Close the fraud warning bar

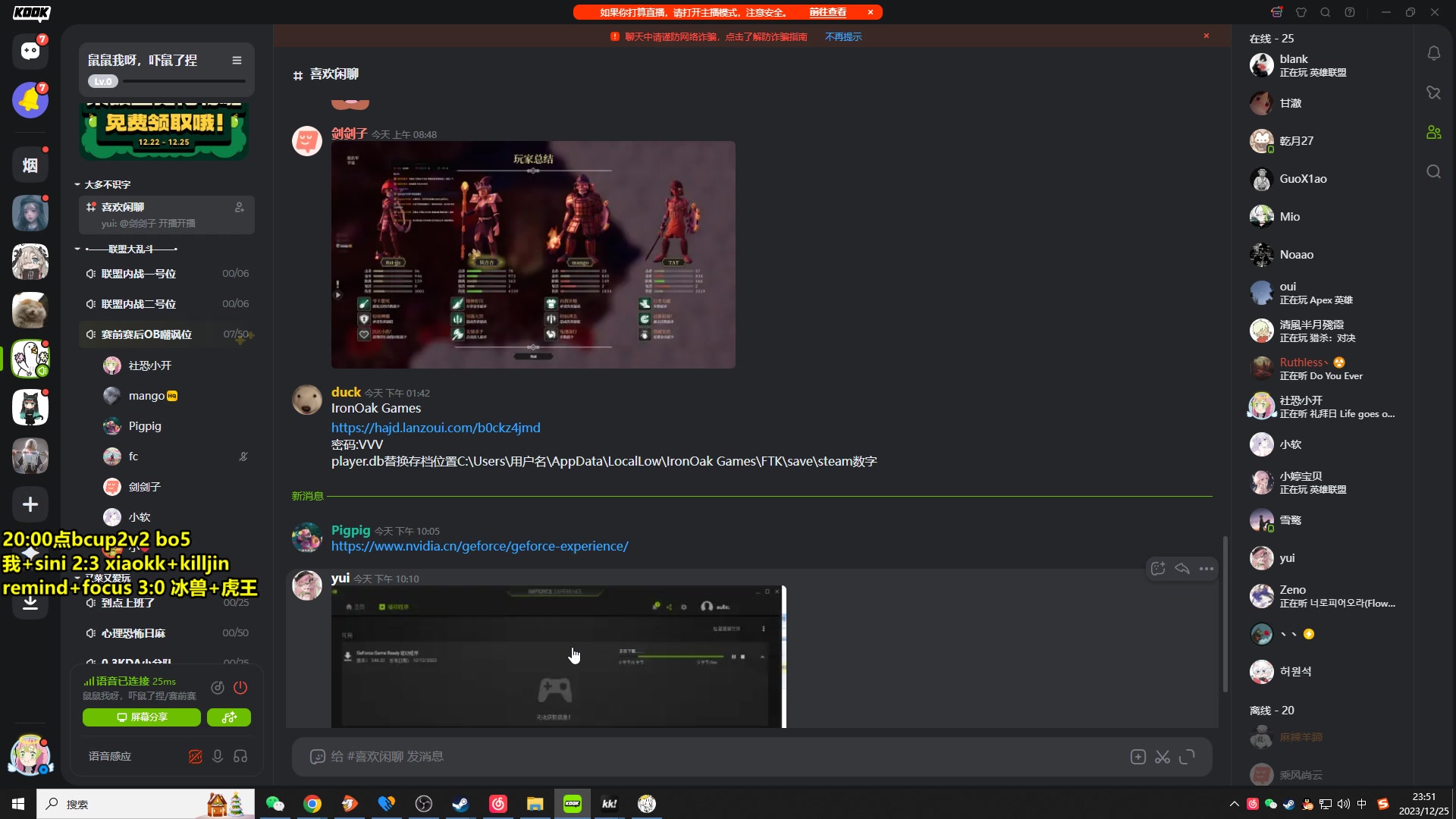coord(1206,36)
